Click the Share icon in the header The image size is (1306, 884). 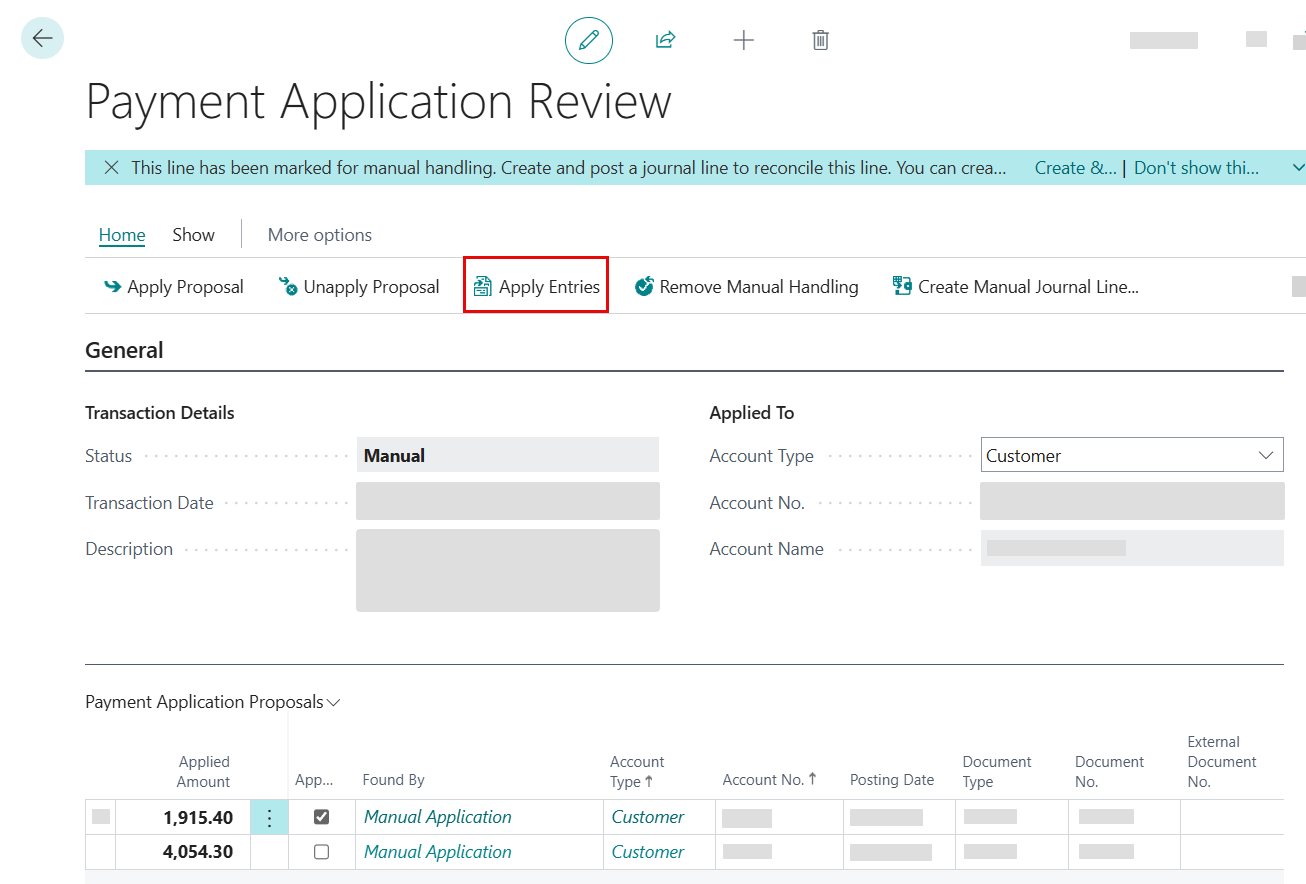[x=665, y=40]
